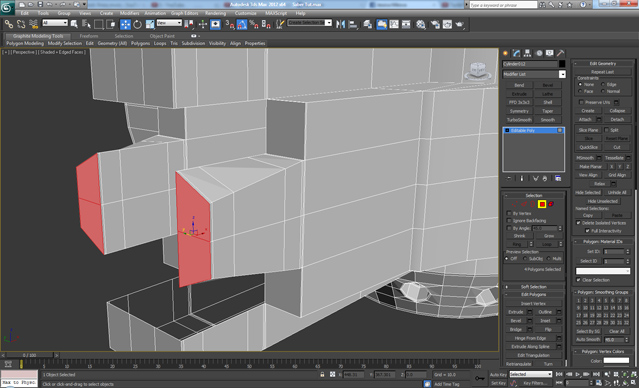Uncheck Full Interactivity checkbox
Viewport: 639px width, 388px height.
[x=587, y=231]
